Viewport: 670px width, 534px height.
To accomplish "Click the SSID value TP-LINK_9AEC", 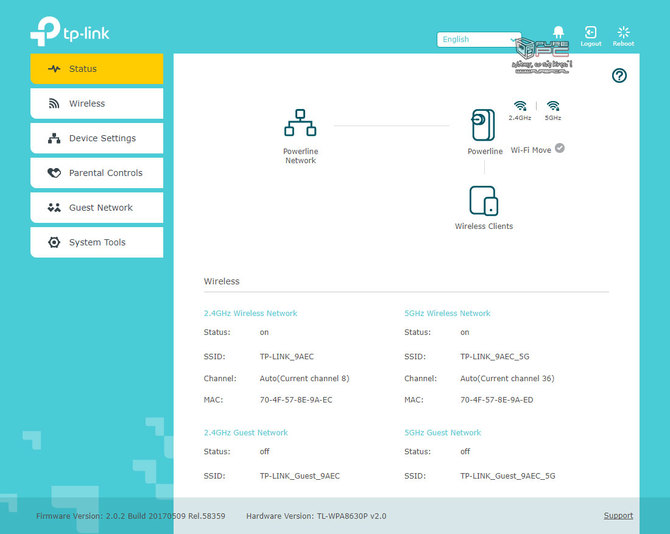I will coord(287,356).
